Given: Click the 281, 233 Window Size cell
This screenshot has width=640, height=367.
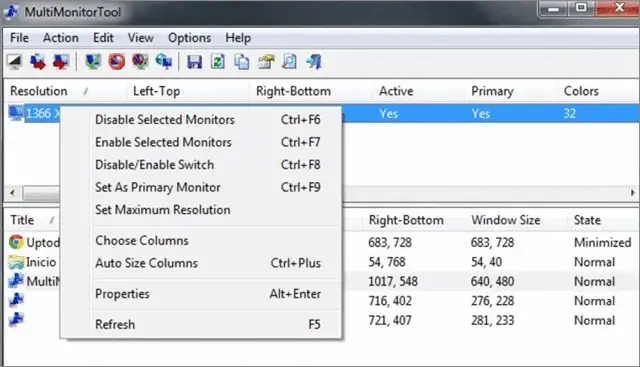Looking at the screenshot, I should (492, 320).
